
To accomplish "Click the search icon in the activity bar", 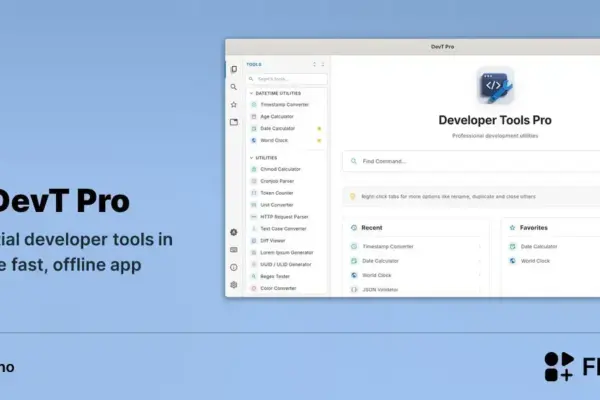I will [x=234, y=87].
